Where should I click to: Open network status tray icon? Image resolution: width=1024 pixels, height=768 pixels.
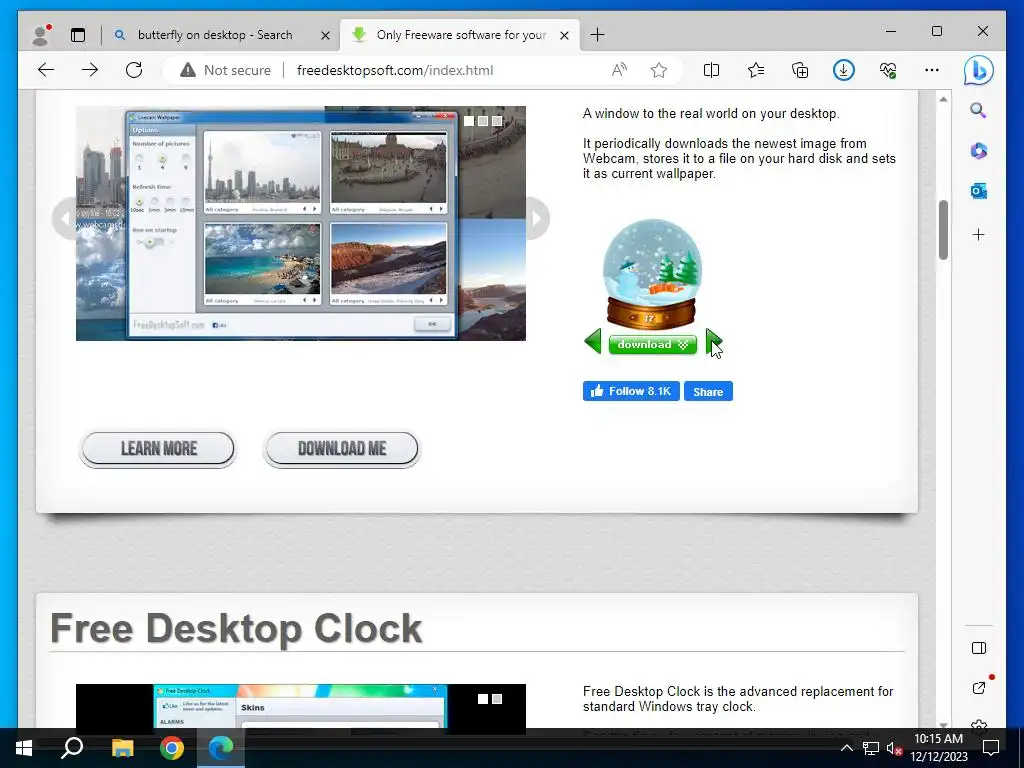tap(870, 748)
